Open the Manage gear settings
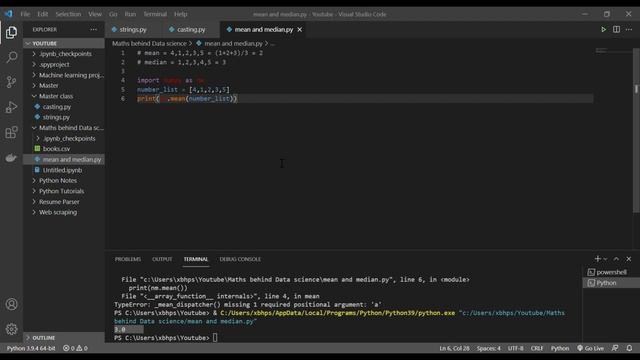The height and width of the screenshot is (360, 640). pos(11,329)
